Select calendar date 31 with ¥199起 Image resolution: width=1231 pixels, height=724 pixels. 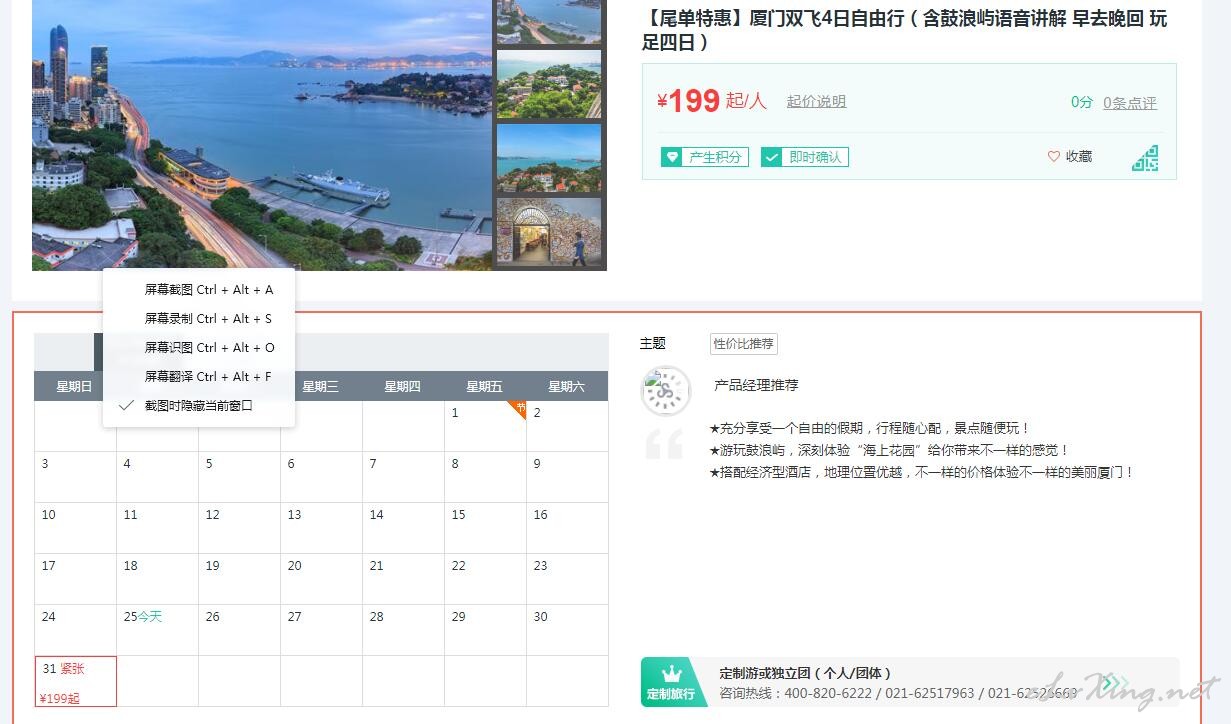click(x=76, y=681)
